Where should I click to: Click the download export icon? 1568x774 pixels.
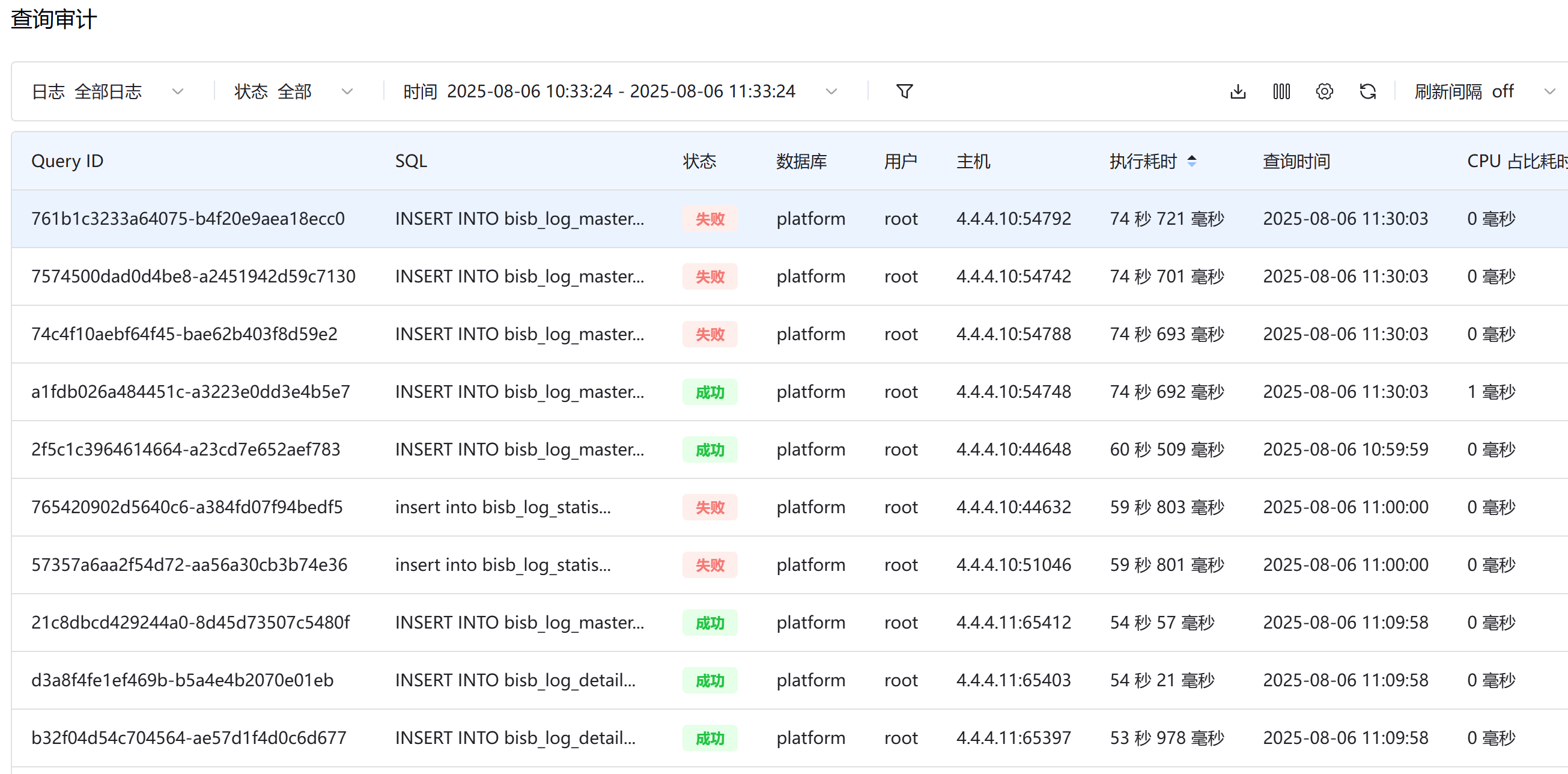click(x=1238, y=91)
